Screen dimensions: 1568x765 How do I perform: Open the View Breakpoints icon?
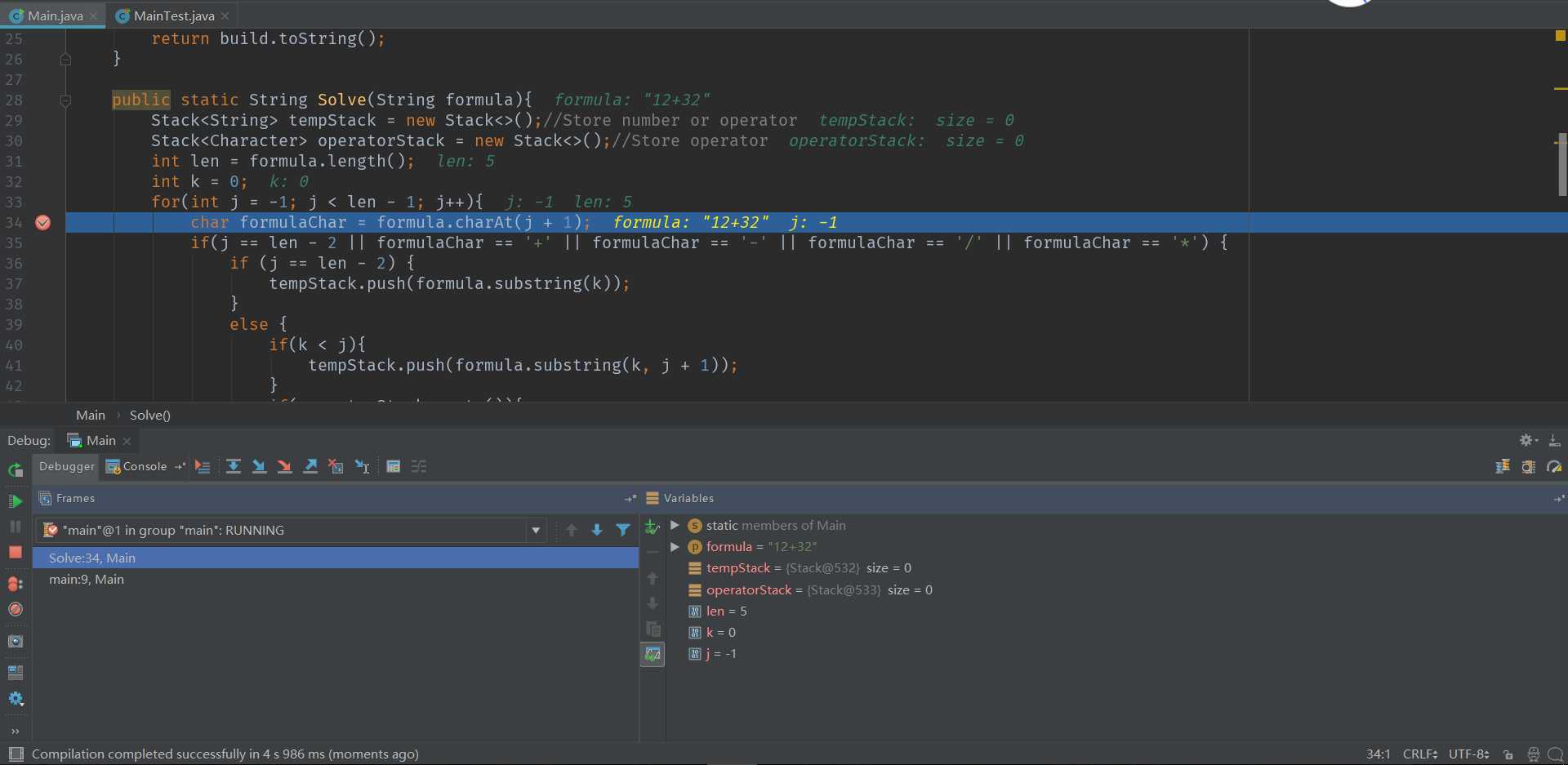[16, 584]
